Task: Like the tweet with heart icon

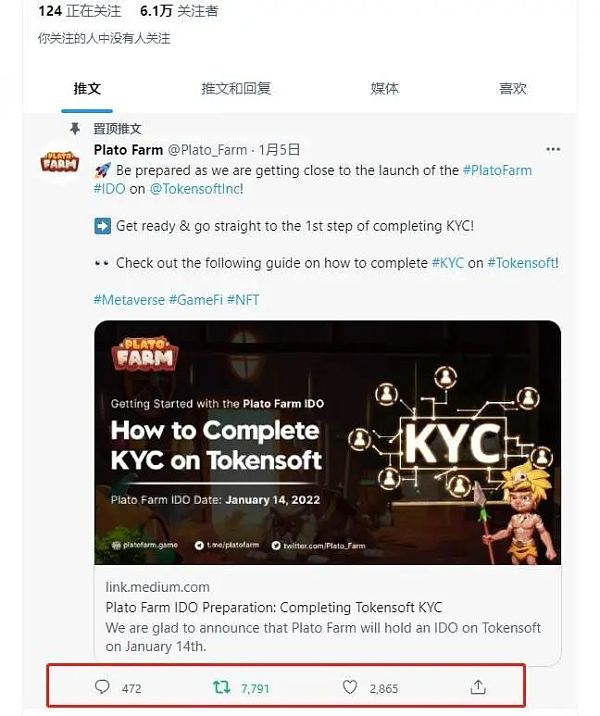Action: pos(350,687)
